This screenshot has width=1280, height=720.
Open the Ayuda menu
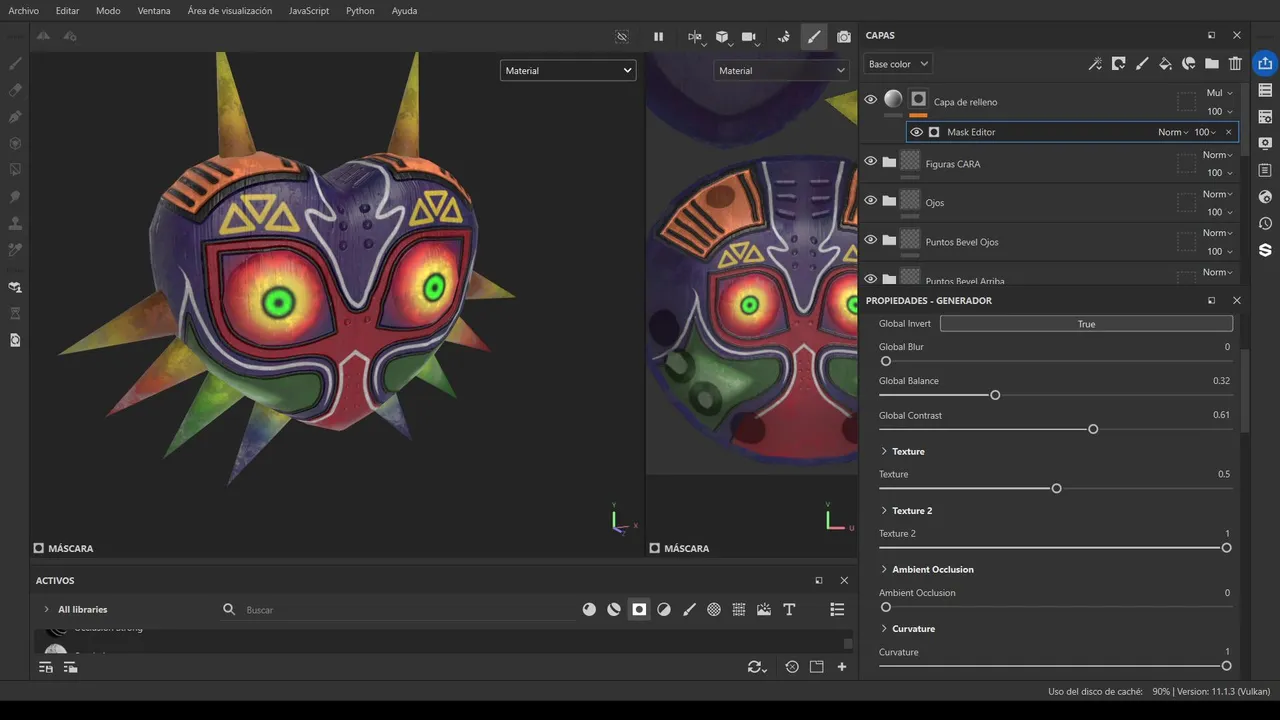coord(405,11)
